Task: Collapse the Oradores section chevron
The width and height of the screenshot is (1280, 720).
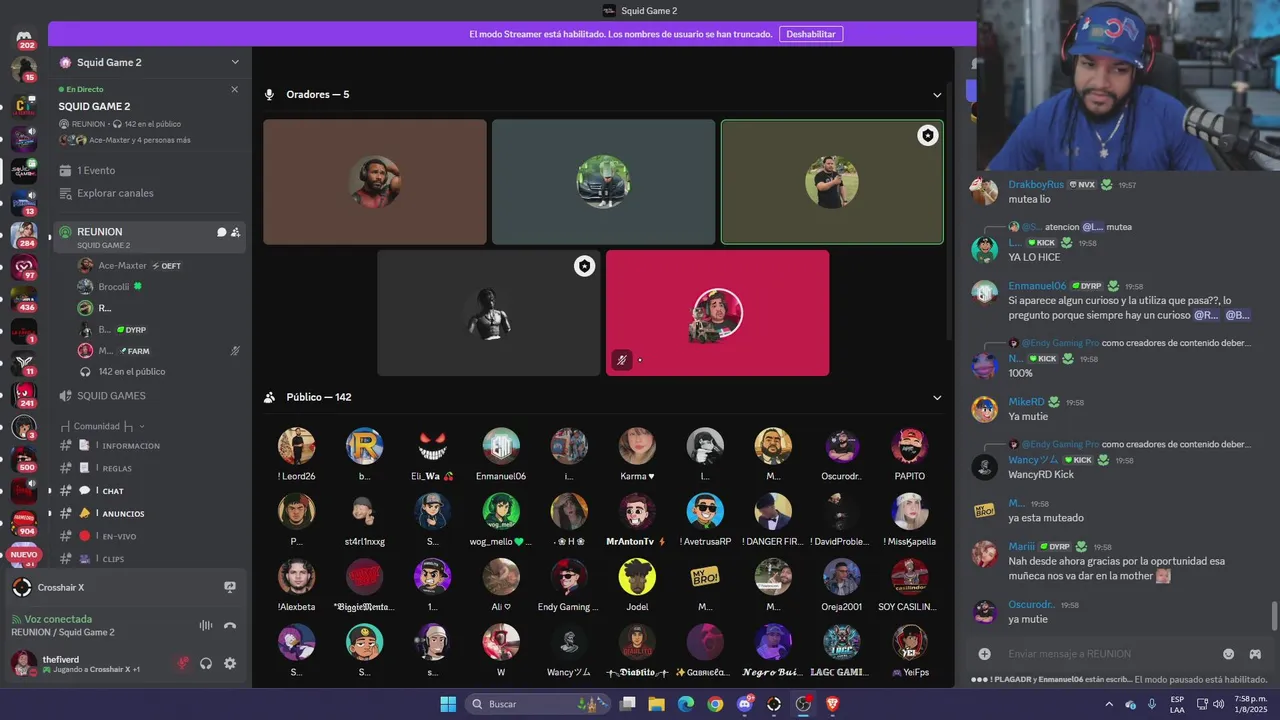Action: (x=937, y=95)
